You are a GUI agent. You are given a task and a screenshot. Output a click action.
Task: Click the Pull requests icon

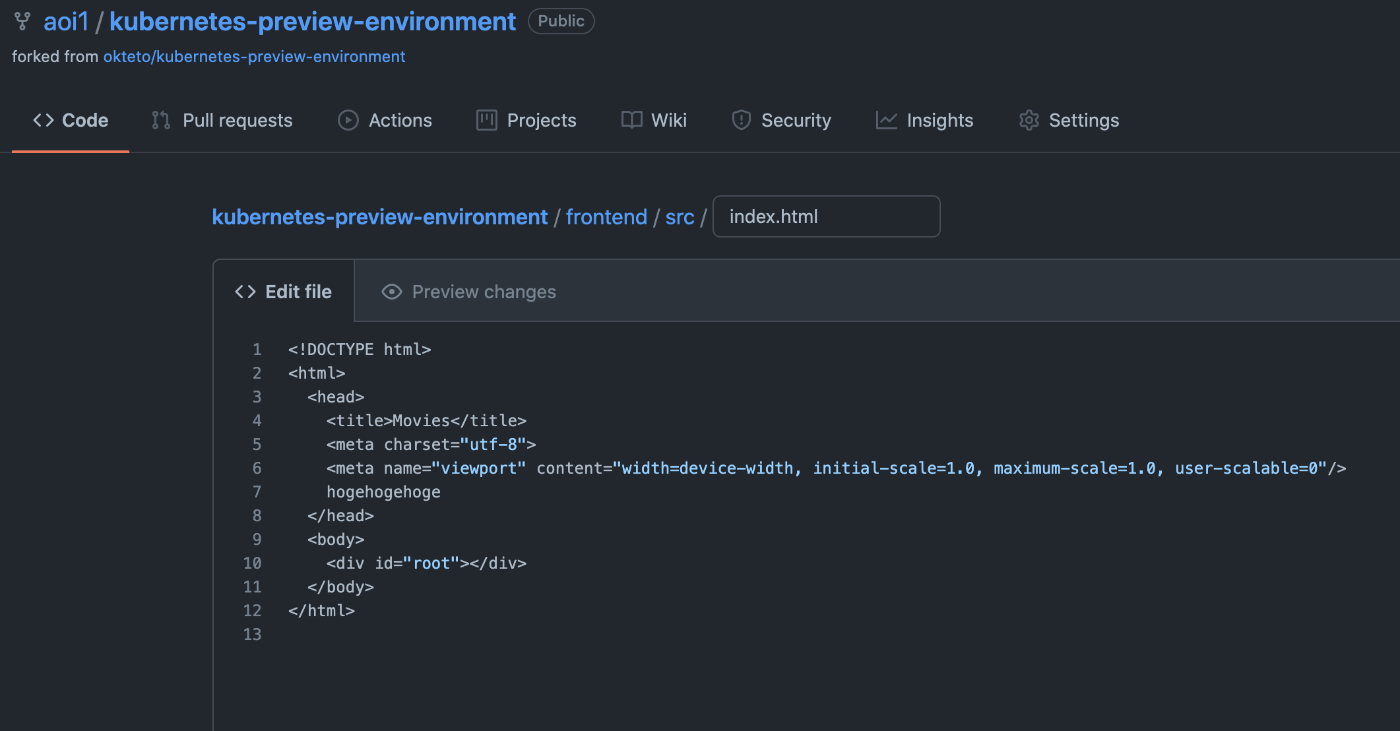(161, 120)
